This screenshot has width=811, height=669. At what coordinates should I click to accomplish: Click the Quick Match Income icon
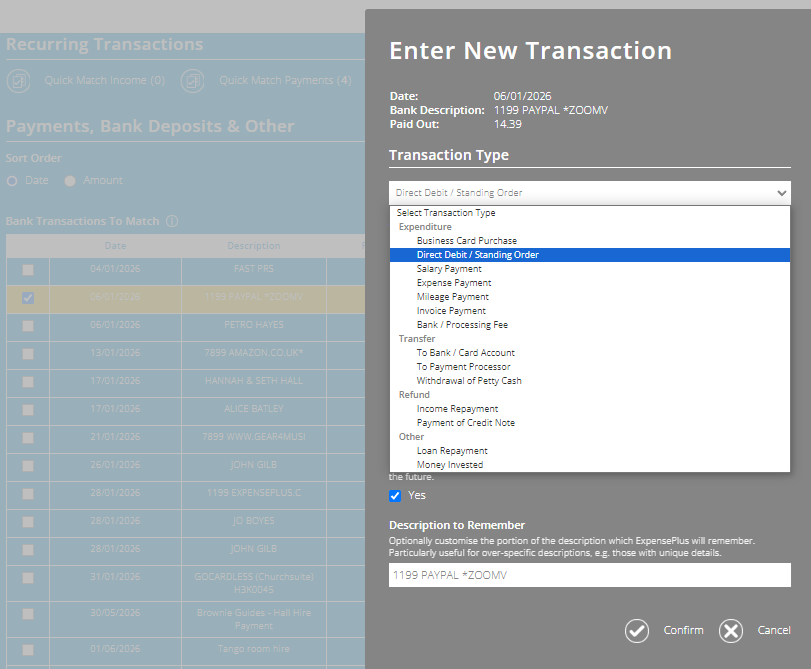[x=19, y=81]
